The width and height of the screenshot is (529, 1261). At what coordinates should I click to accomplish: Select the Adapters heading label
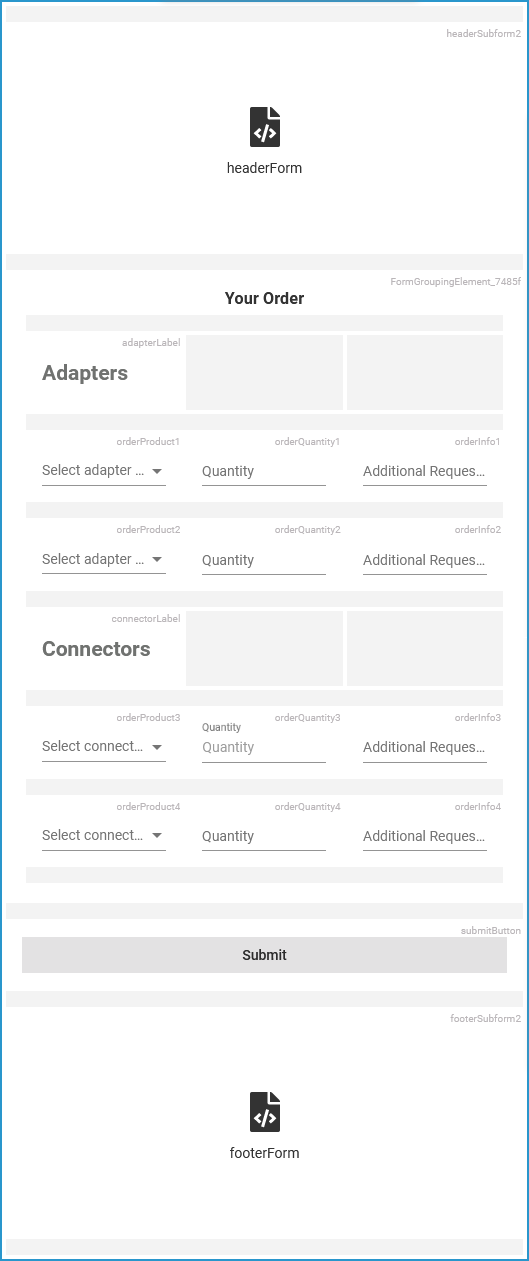point(85,373)
